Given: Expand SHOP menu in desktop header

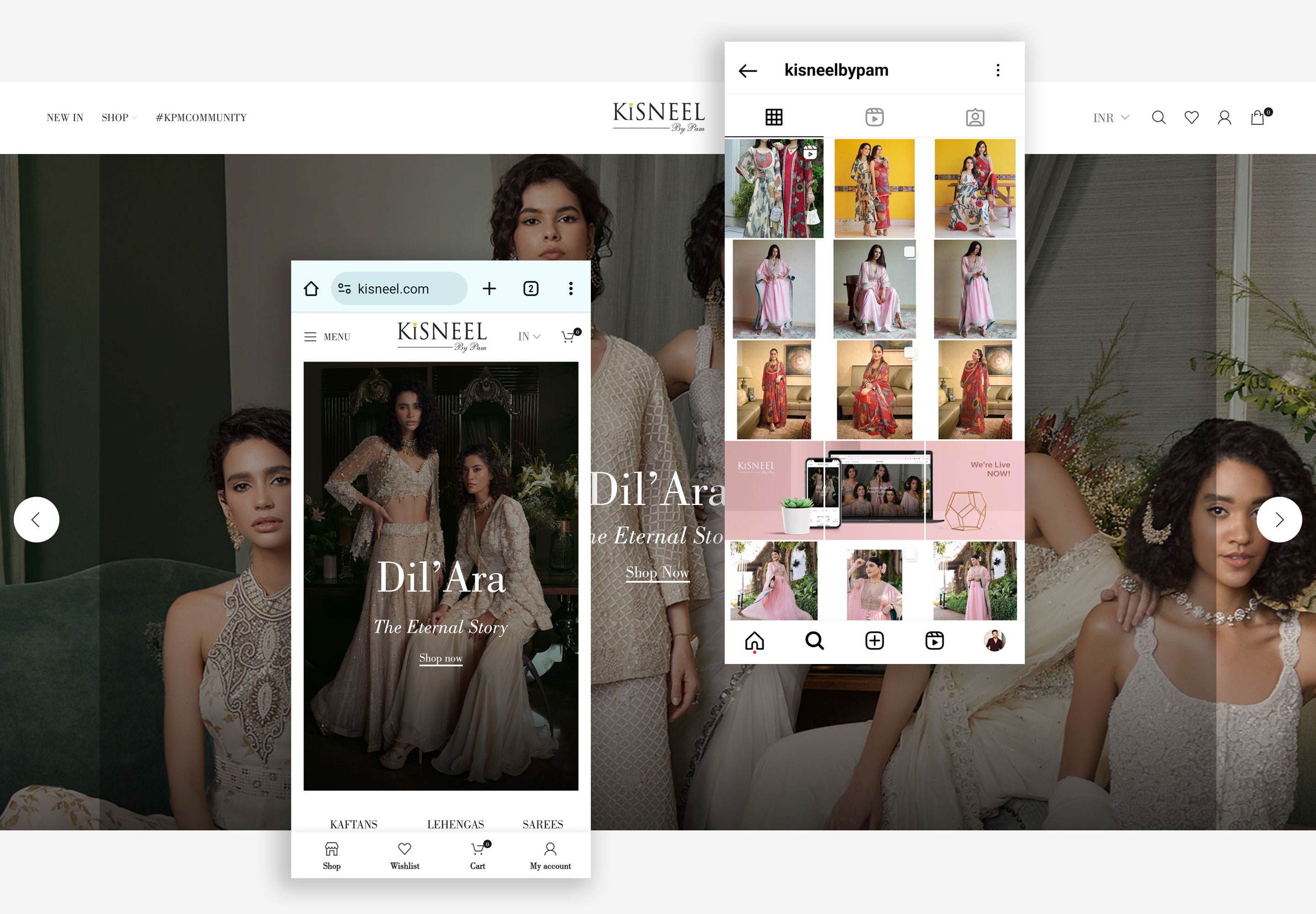Looking at the screenshot, I should coord(119,117).
